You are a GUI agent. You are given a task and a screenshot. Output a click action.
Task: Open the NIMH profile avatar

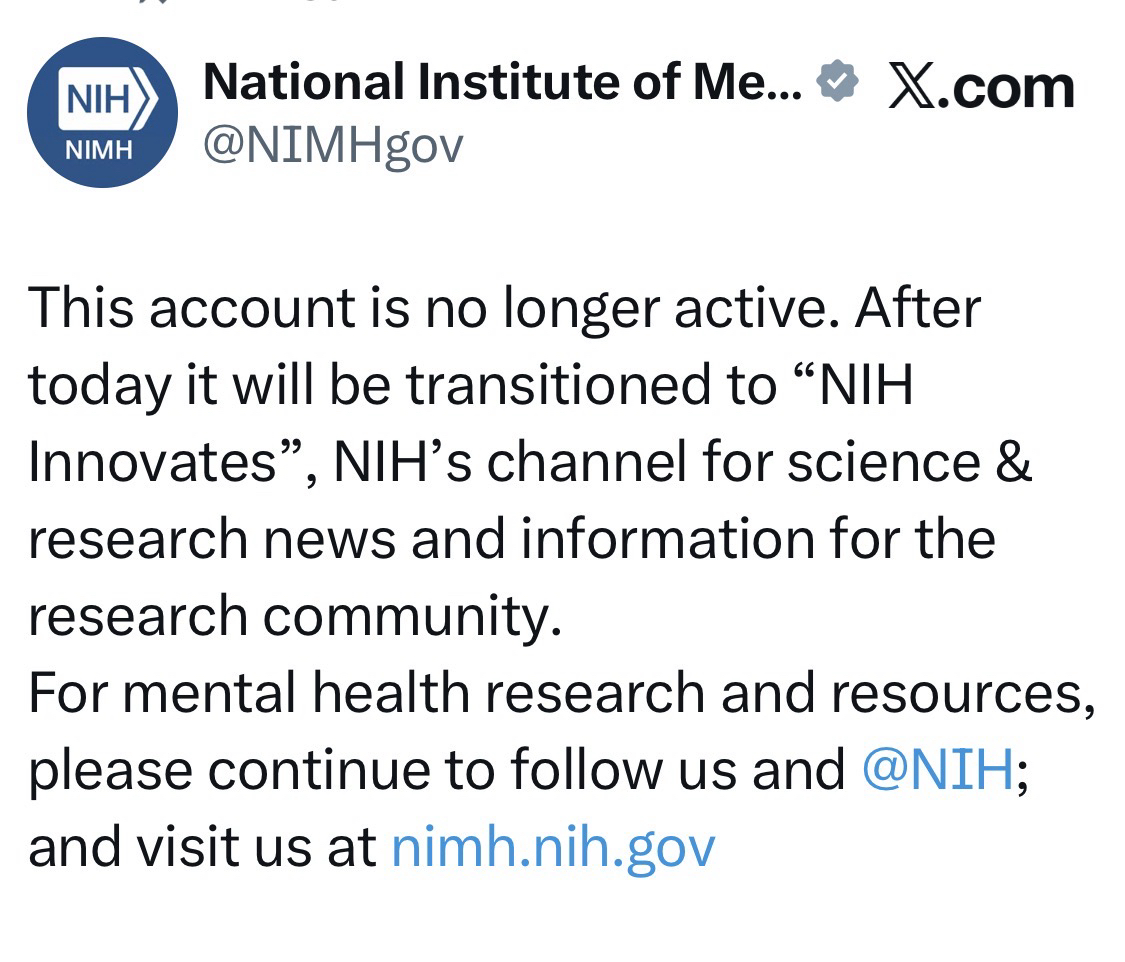pos(102,112)
